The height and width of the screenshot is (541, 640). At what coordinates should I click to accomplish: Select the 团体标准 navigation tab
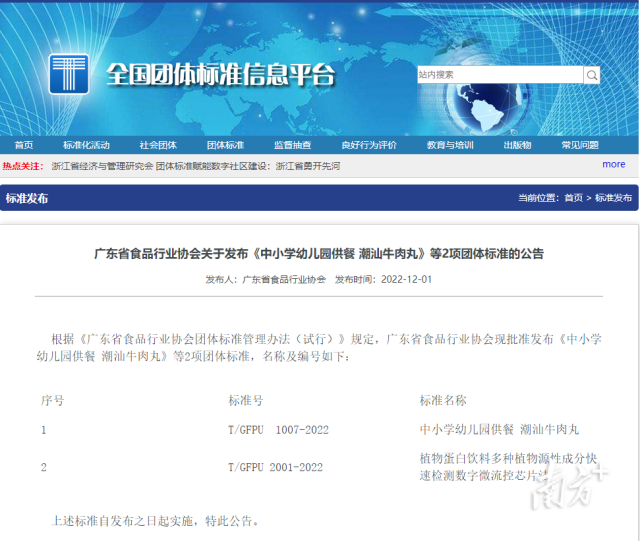click(225, 145)
